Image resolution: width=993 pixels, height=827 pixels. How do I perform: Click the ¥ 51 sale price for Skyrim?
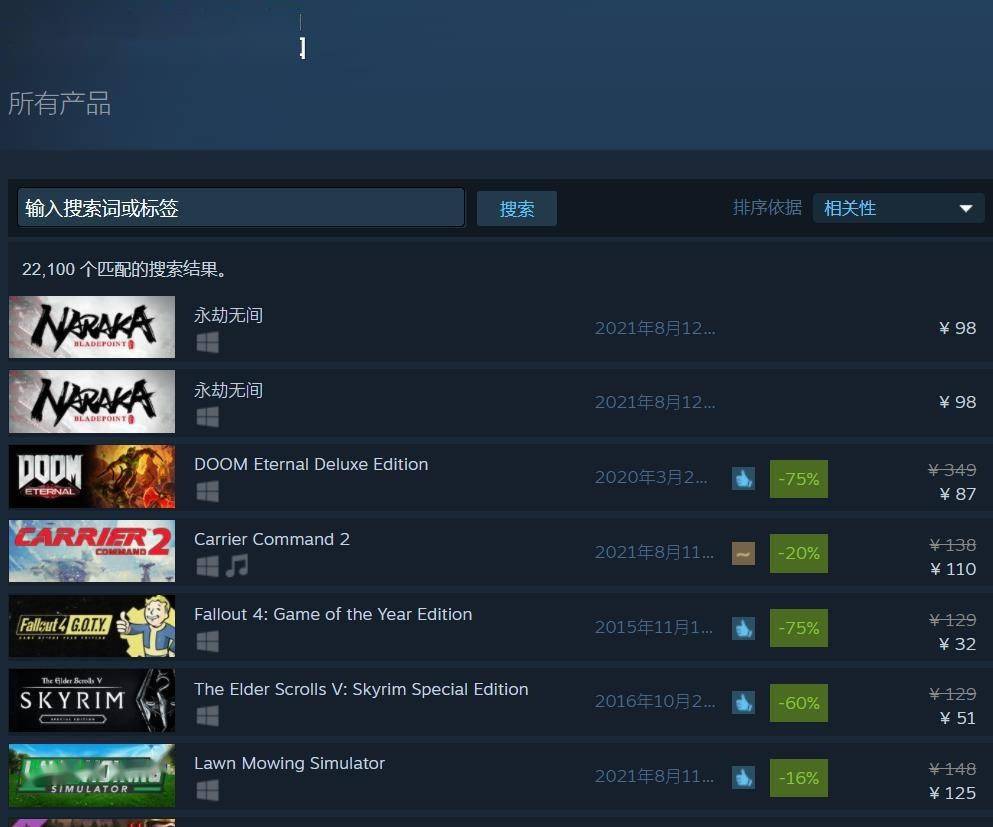pos(958,718)
